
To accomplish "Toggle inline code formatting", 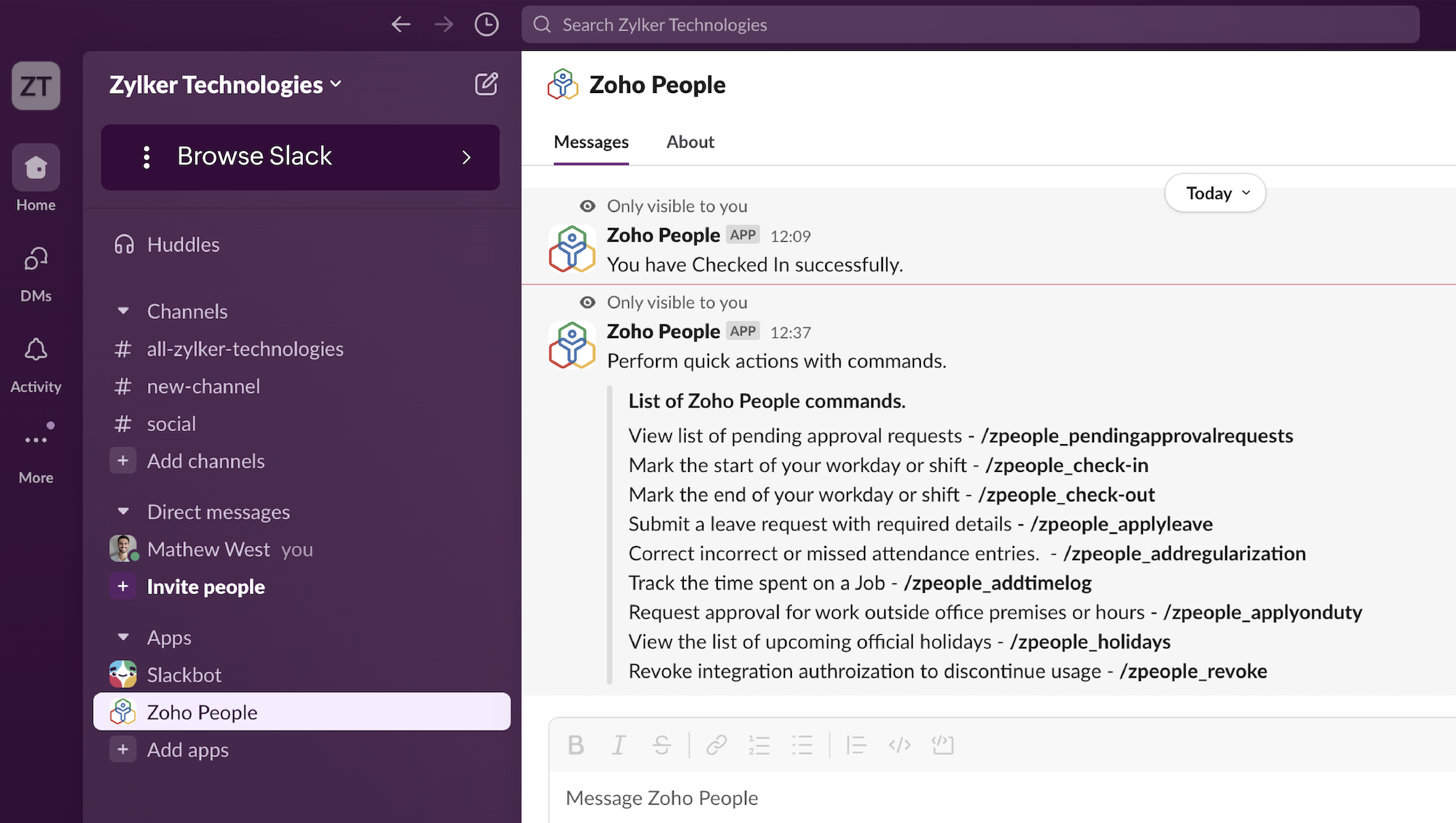I will point(899,745).
